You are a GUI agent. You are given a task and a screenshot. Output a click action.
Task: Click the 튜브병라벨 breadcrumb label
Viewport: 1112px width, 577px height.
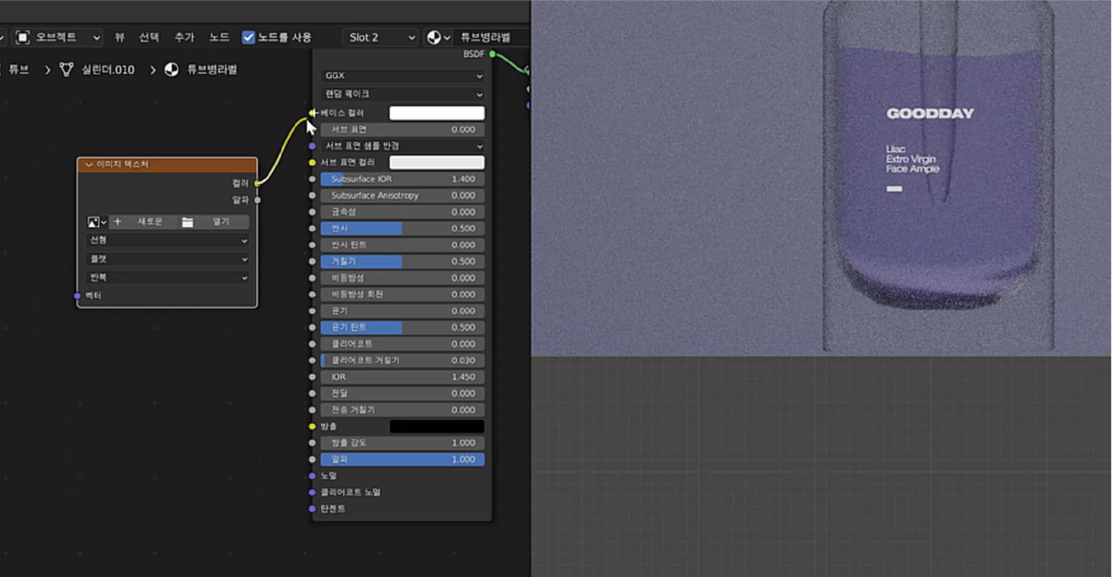pos(212,69)
